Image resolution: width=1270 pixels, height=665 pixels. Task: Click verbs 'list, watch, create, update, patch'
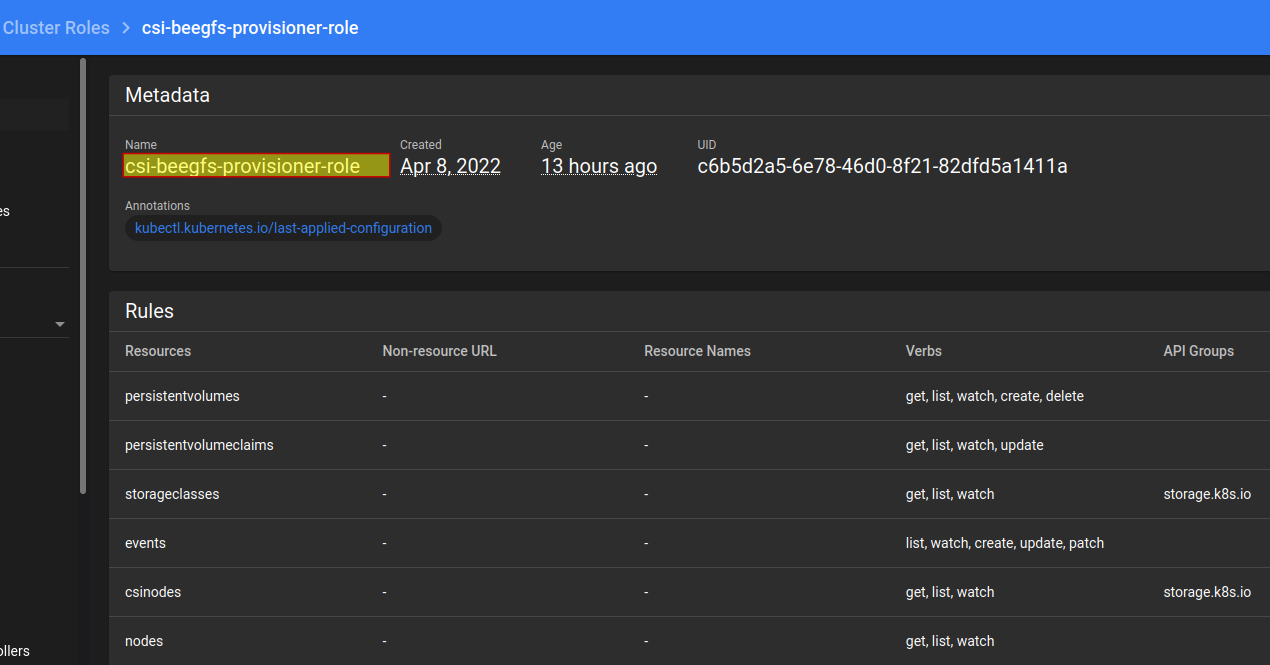pyautogui.click(x=1005, y=543)
